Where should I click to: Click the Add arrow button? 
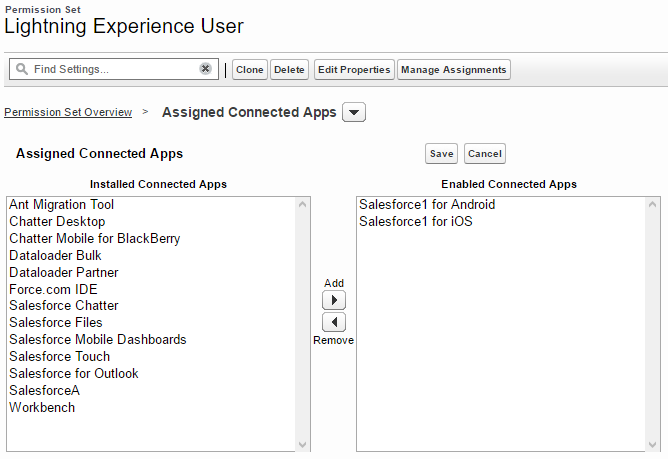click(x=334, y=300)
